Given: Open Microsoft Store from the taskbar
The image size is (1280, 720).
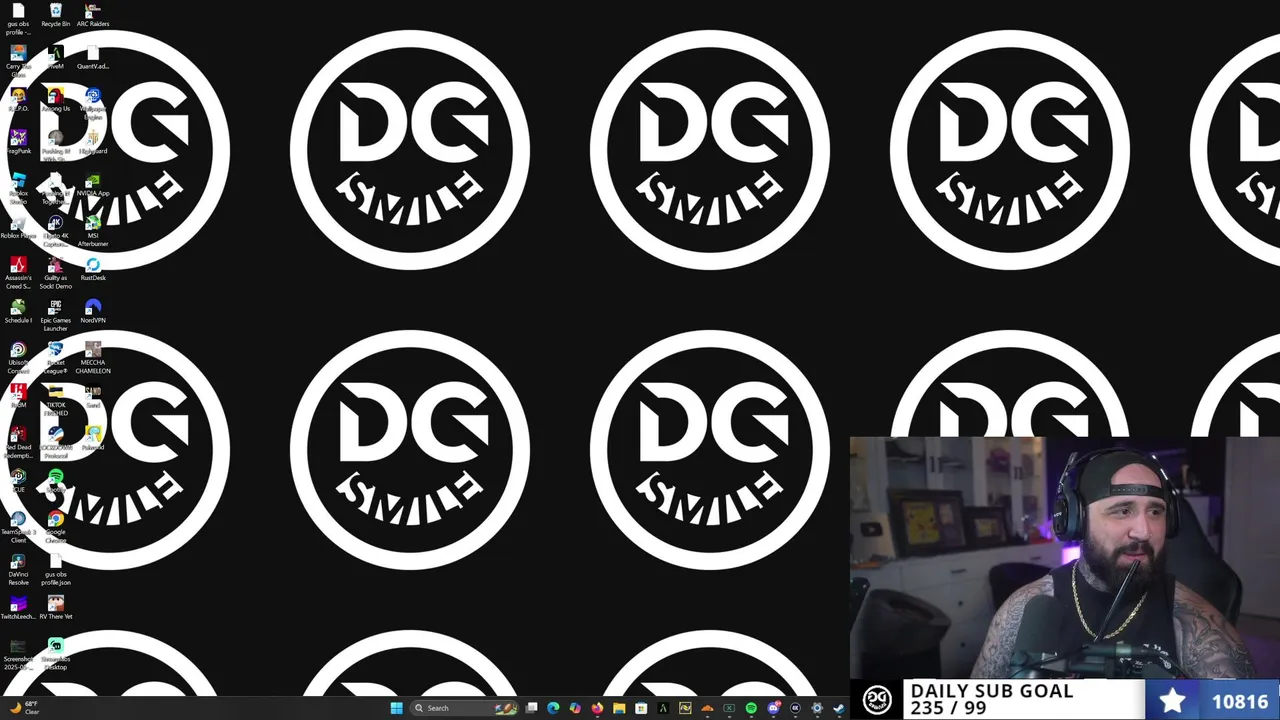Looking at the screenshot, I should click(x=641, y=708).
